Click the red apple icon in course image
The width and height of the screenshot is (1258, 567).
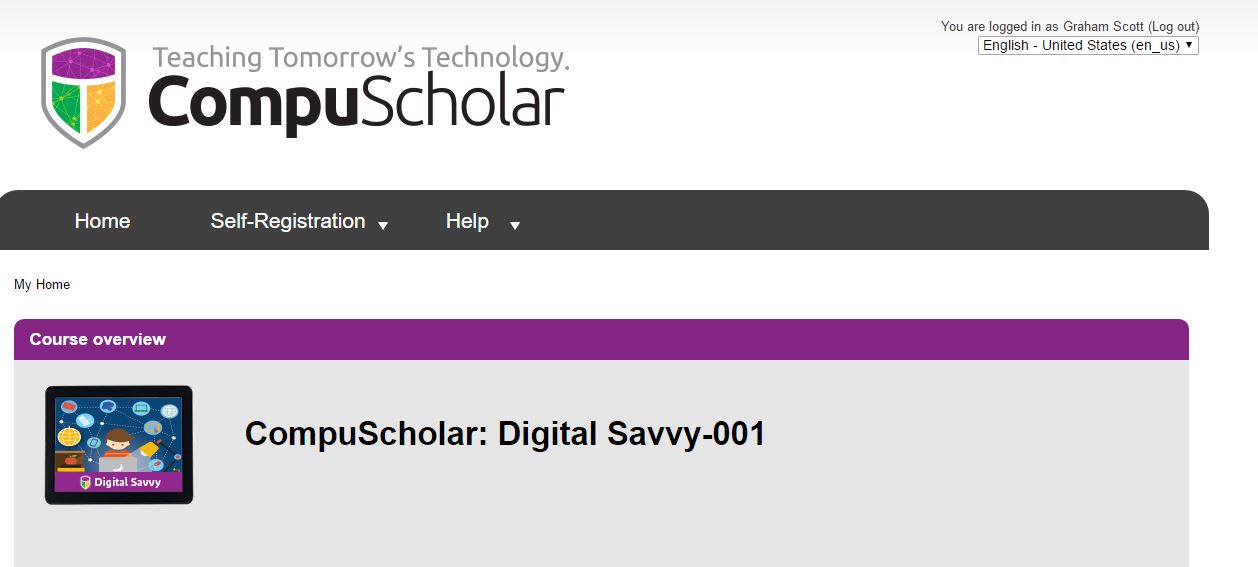pyautogui.click(x=69, y=460)
